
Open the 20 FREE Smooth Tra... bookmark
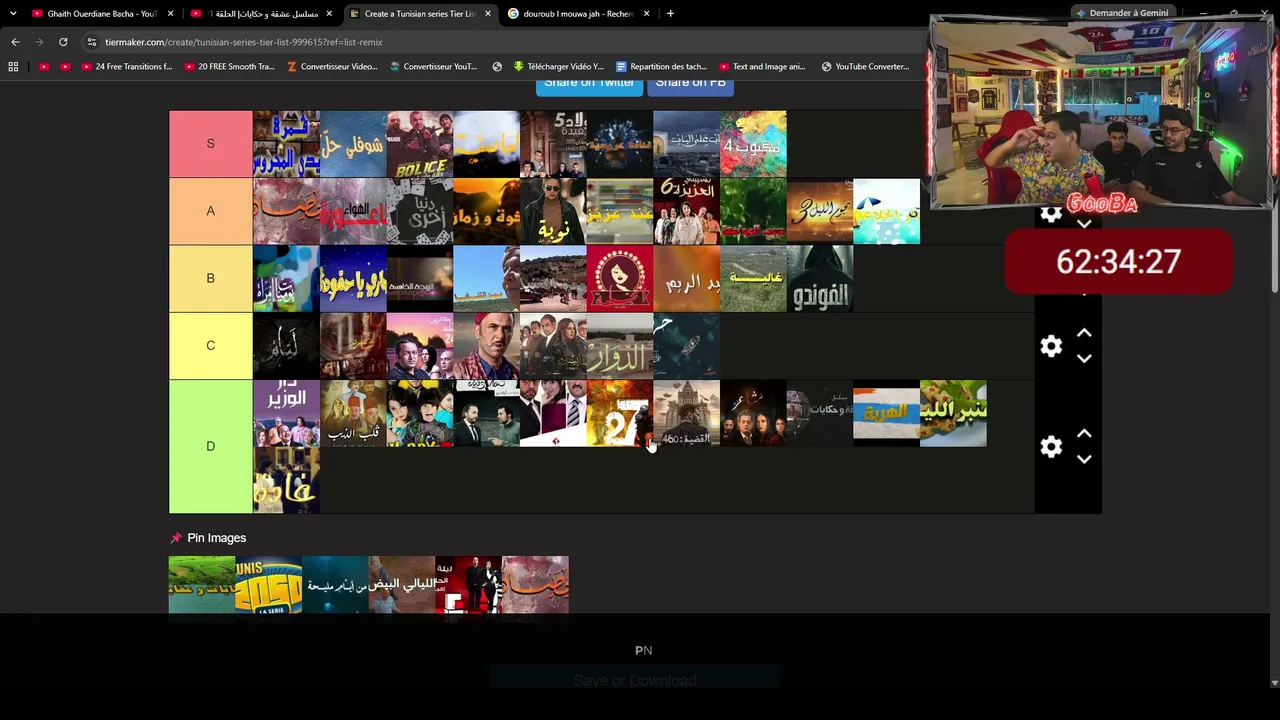point(229,67)
